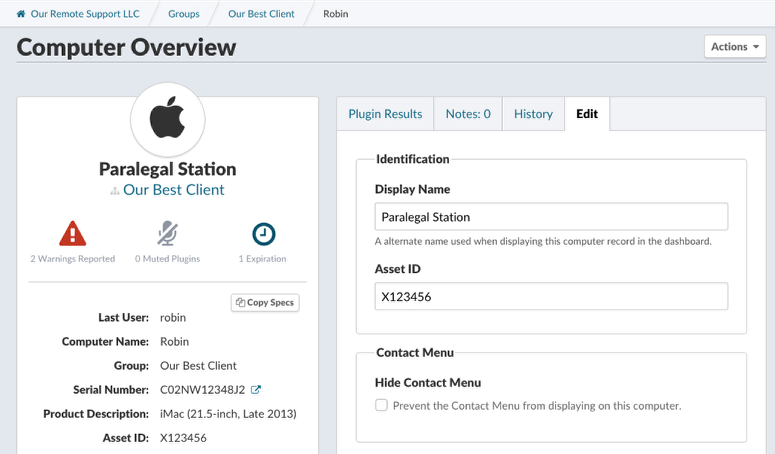Click the 1 Expiration label
The height and width of the screenshot is (454, 775).
coord(262,258)
